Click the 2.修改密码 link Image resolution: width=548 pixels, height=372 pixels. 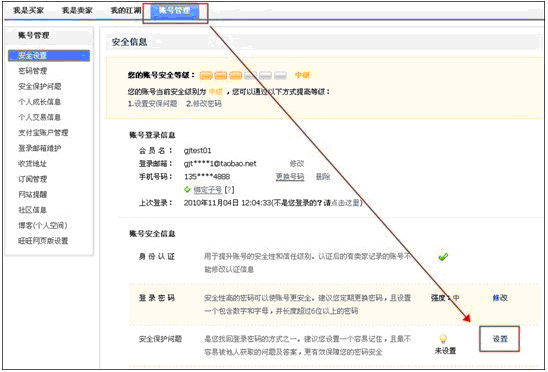click(x=204, y=103)
